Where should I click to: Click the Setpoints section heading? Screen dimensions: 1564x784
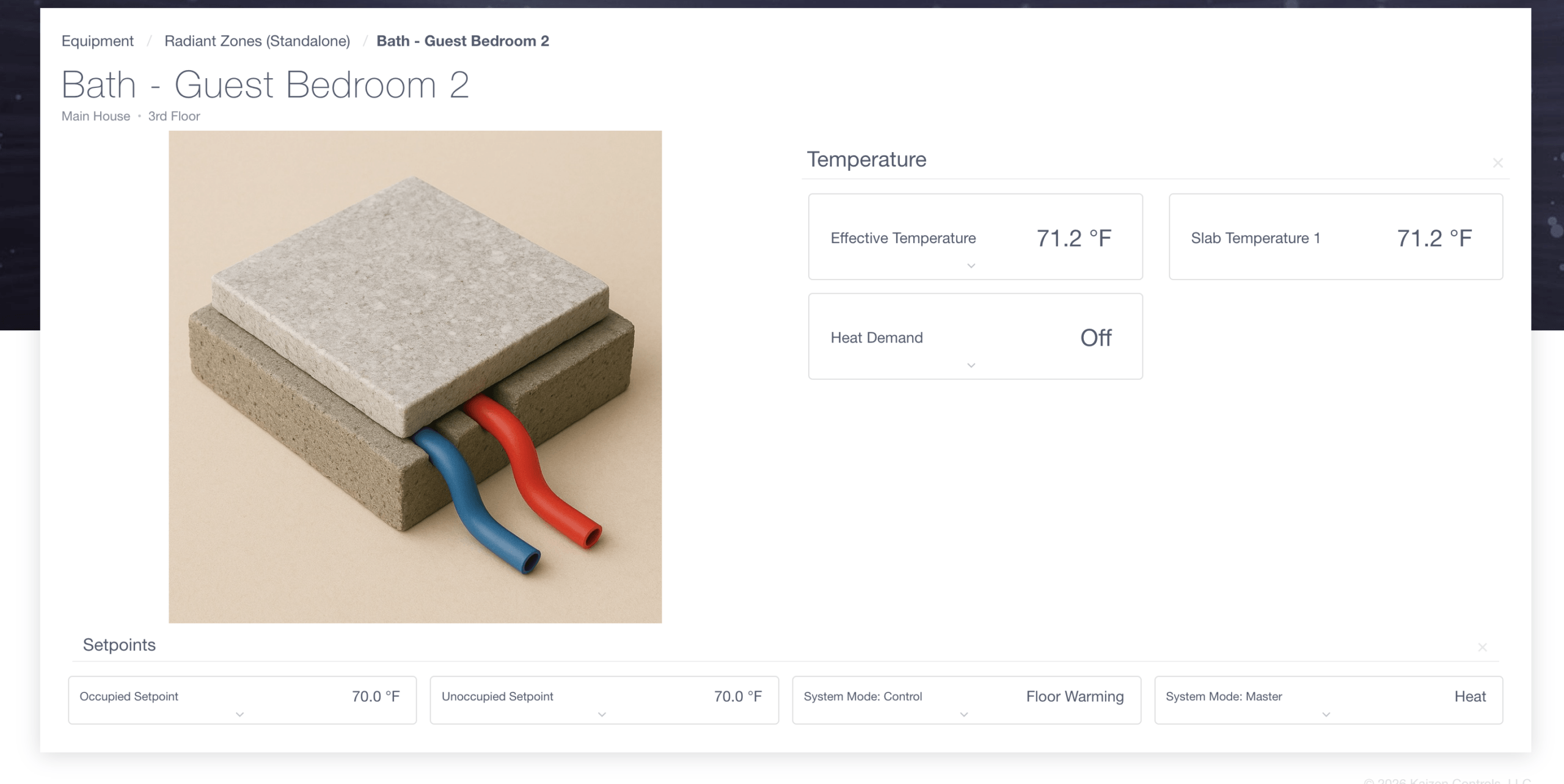click(x=119, y=645)
